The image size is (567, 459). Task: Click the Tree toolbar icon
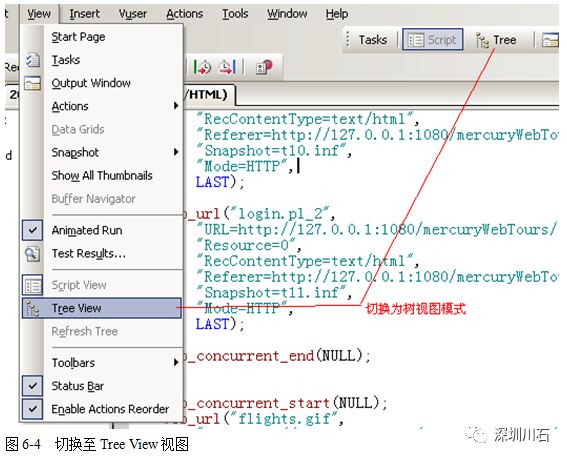[x=482, y=40]
